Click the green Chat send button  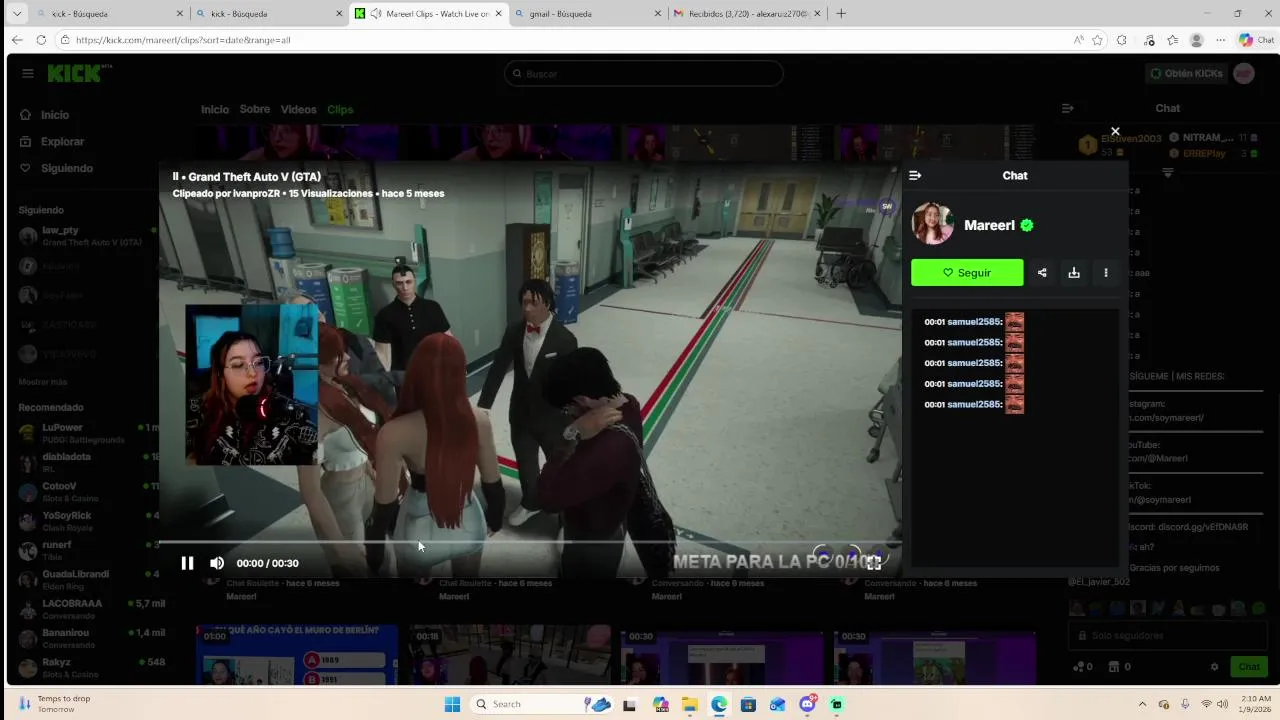pyautogui.click(x=1249, y=667)
